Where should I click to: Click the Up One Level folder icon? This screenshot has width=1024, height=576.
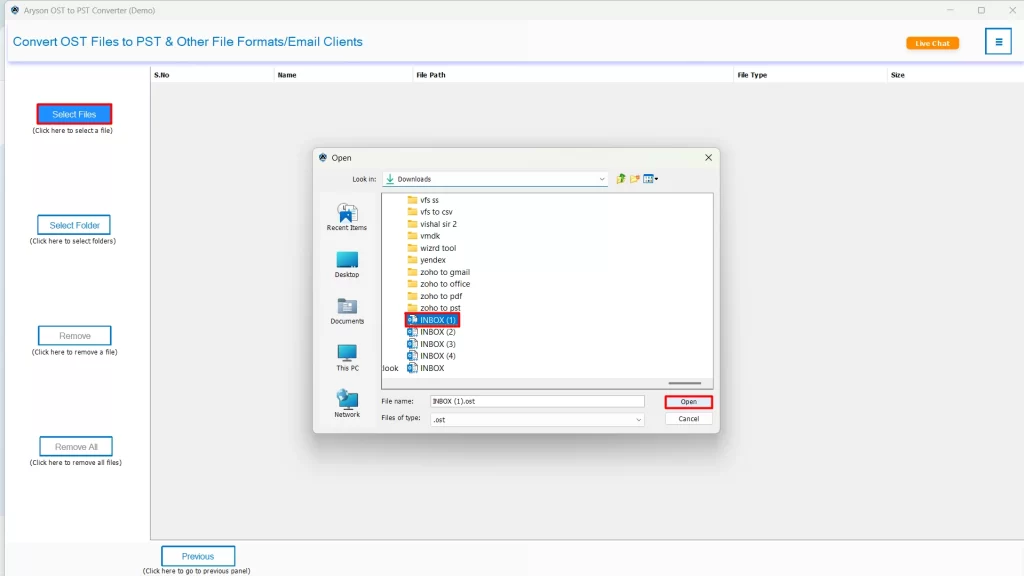[x=621, y=179]
